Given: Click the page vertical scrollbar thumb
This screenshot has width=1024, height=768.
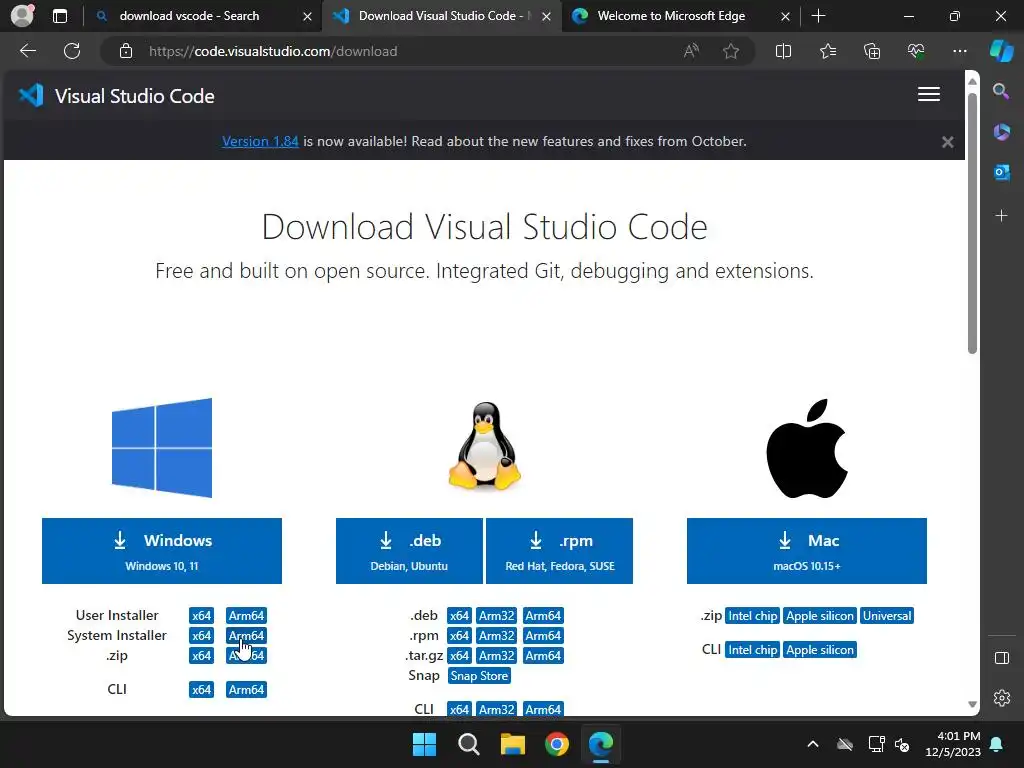Looking at the screenshot, I should pyautogui.click(x=972, y=222).
